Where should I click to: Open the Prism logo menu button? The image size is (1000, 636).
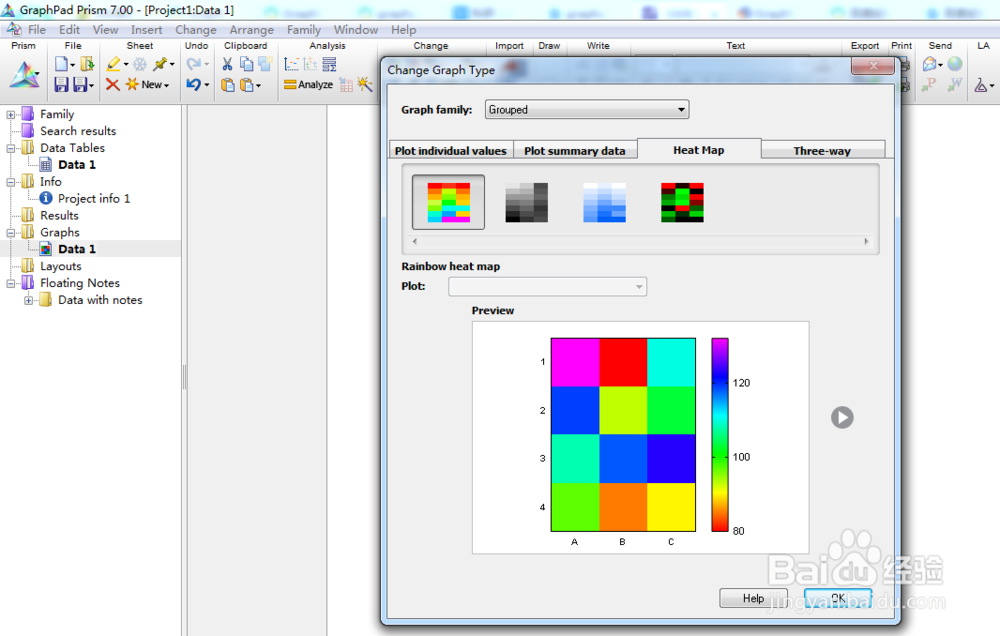(x=24, y=75)
